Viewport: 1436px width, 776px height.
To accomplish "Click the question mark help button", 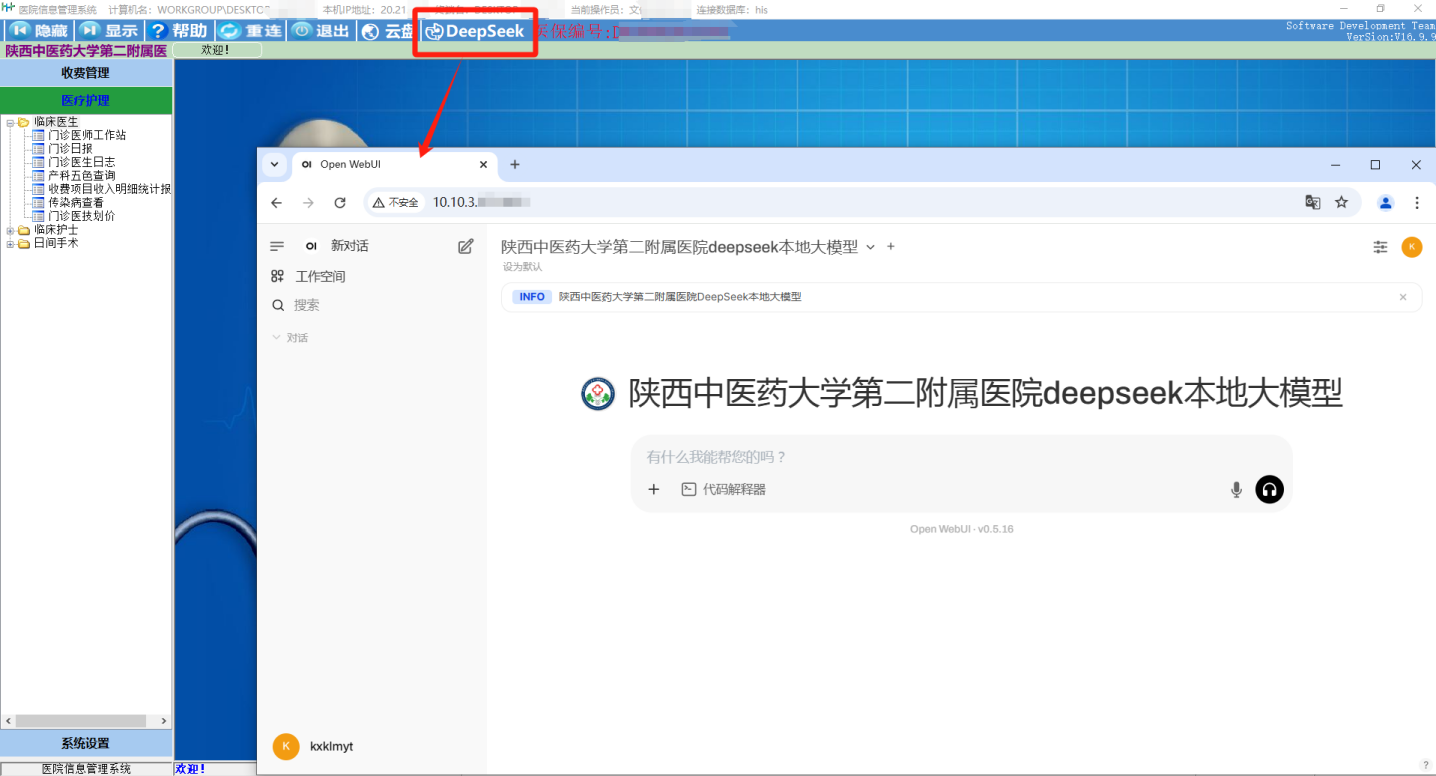I will point(1425,765).
